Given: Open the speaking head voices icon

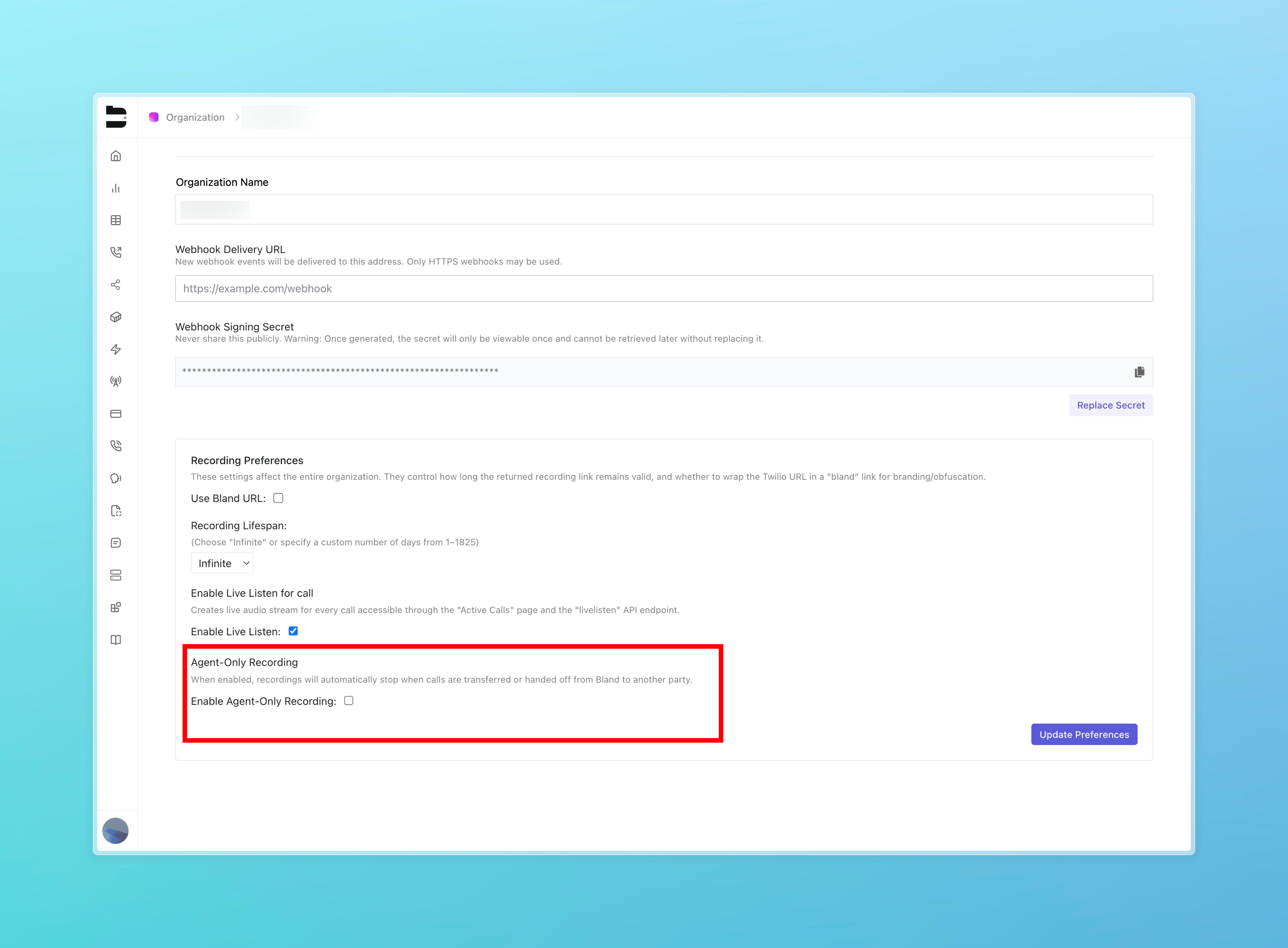Looking at the screenshot, I should pos(116,479).
